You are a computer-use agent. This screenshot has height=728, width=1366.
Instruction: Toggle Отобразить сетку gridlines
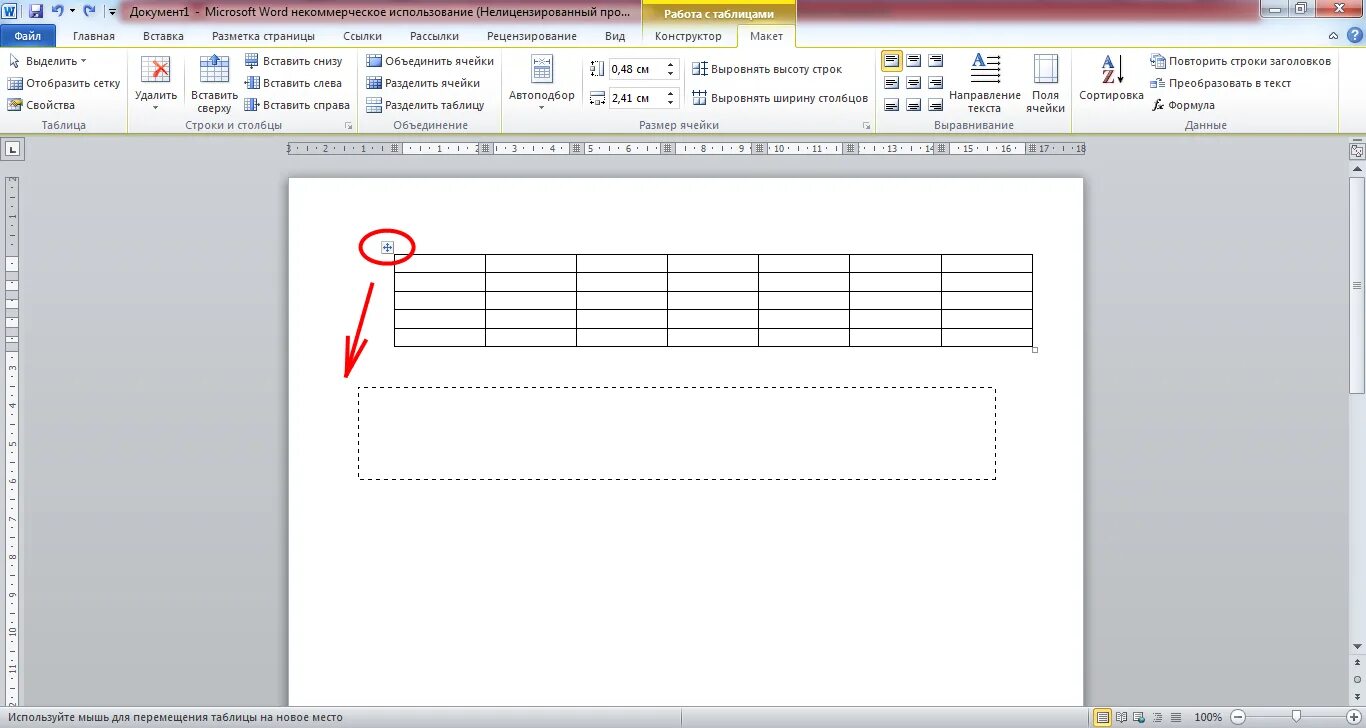coord(64,83)
